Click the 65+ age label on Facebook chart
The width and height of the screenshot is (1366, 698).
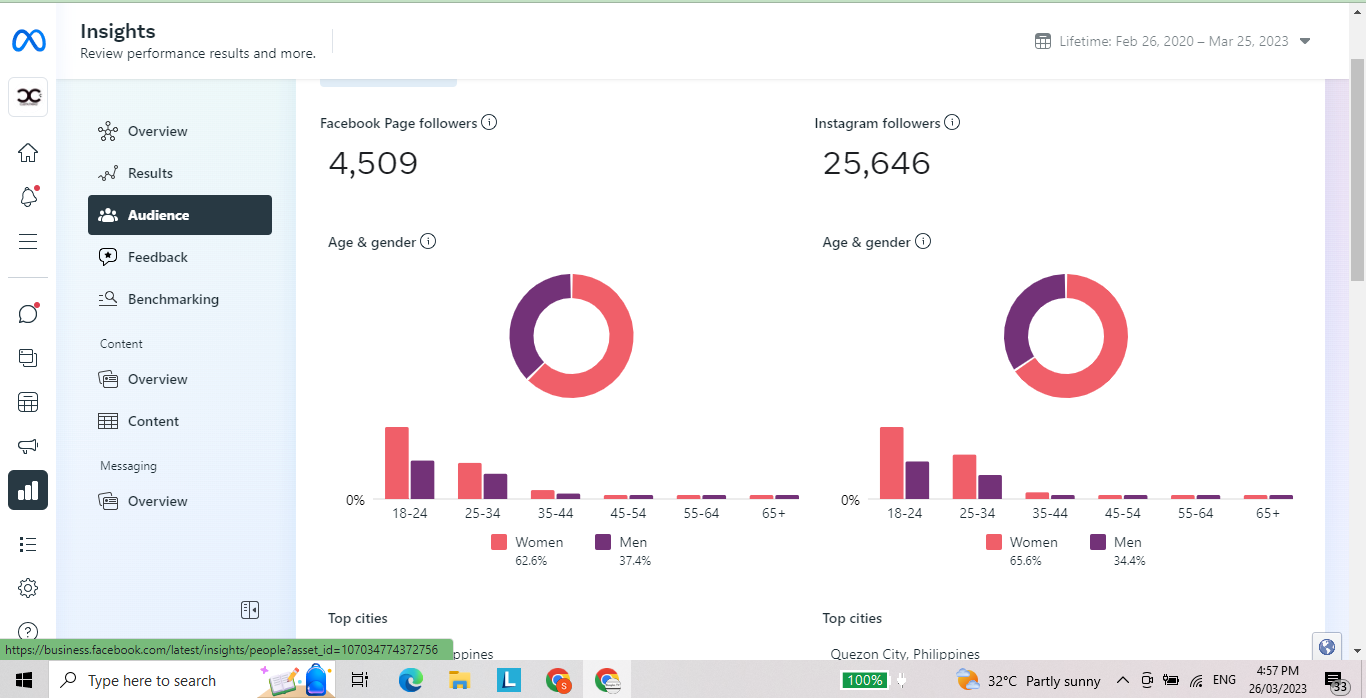773,513
